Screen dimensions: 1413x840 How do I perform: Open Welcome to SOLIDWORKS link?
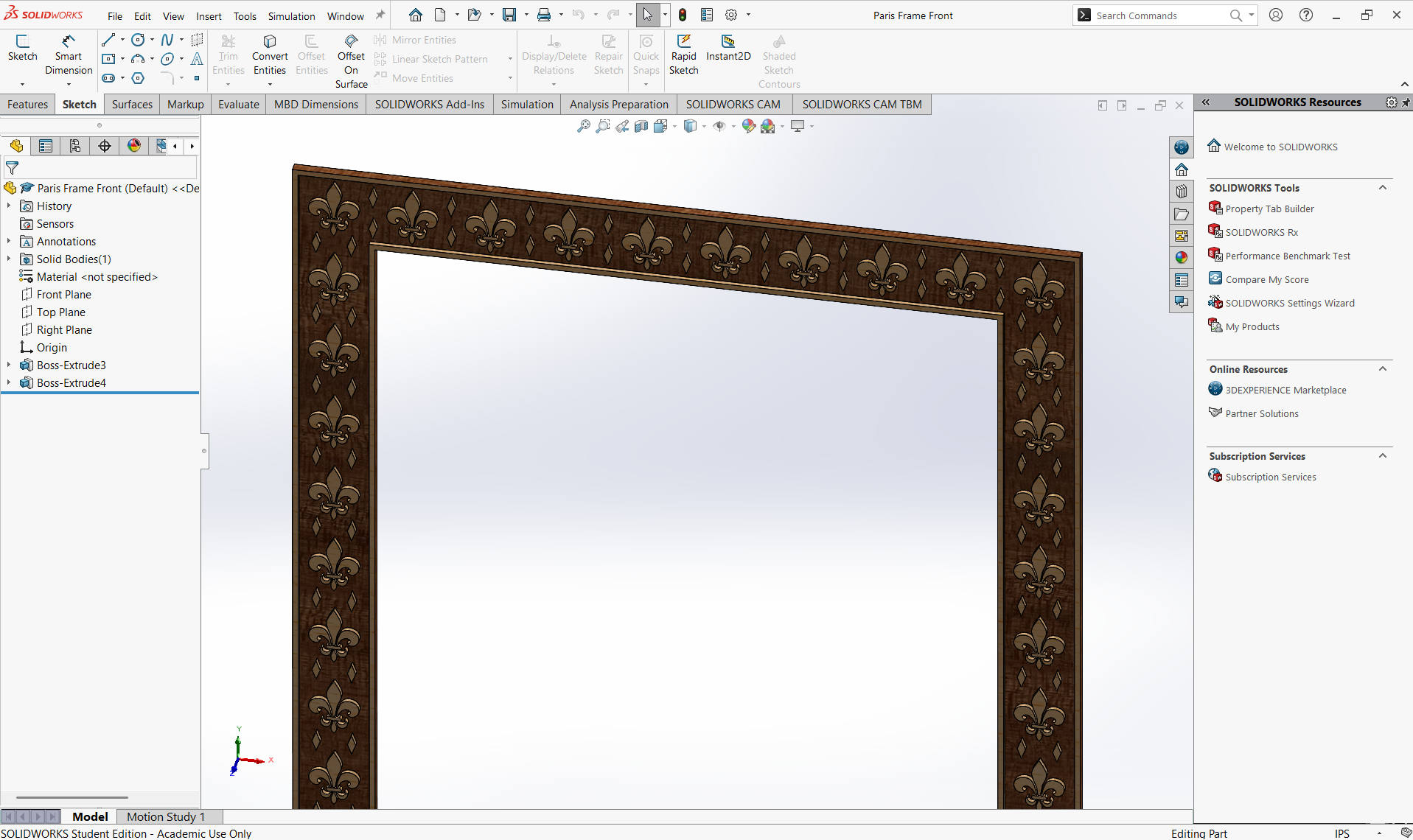pos(1281,147)
